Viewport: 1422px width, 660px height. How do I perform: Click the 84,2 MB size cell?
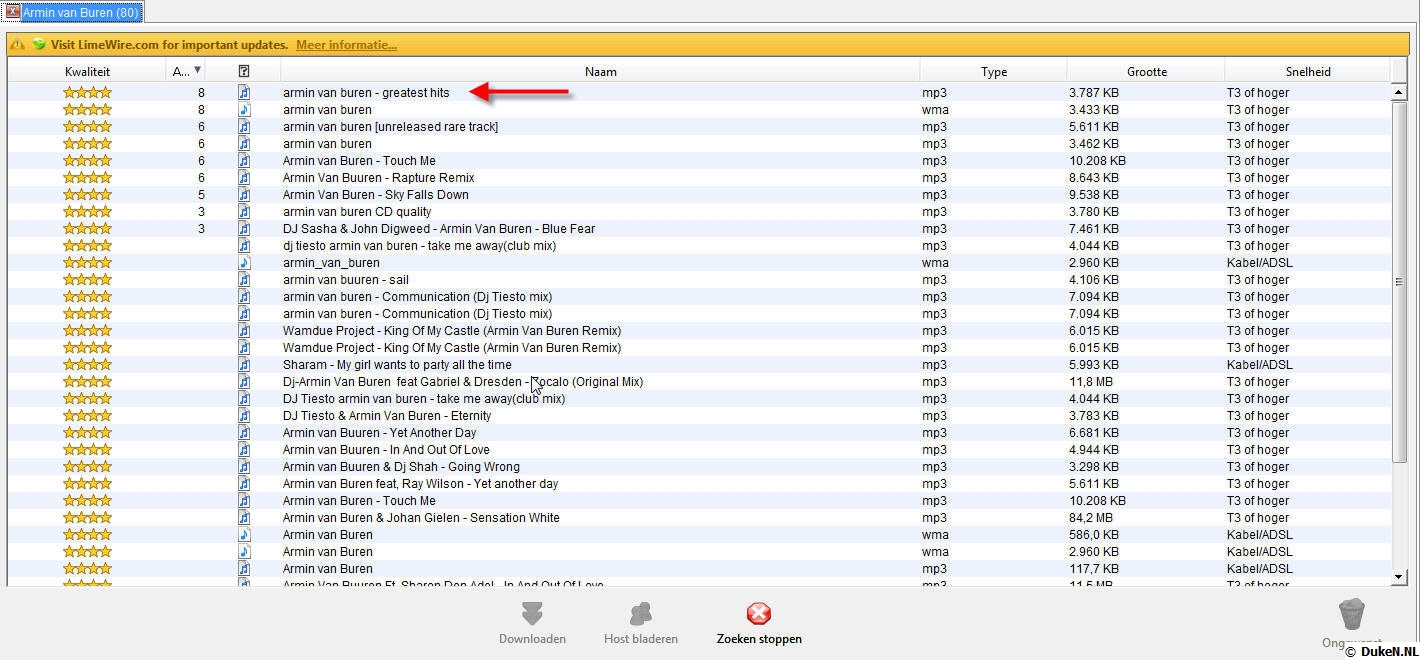[1091, 518]
